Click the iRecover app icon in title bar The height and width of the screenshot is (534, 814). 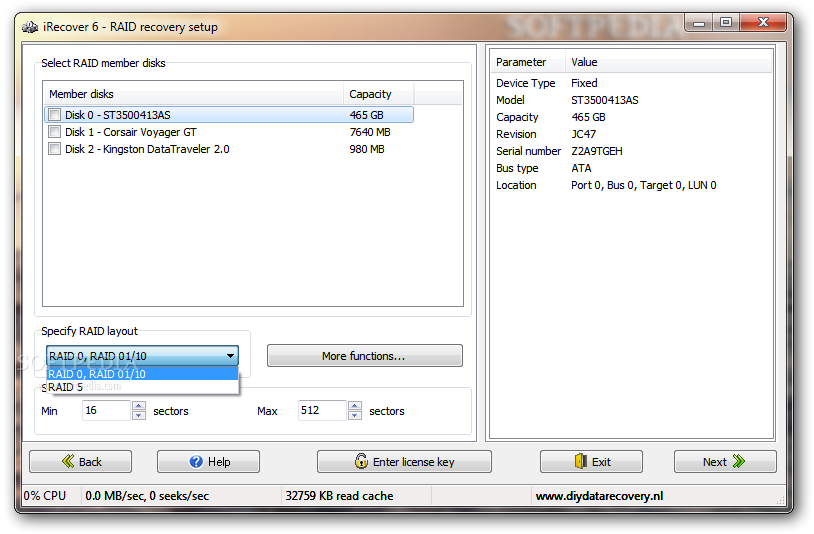pos(30,27)
